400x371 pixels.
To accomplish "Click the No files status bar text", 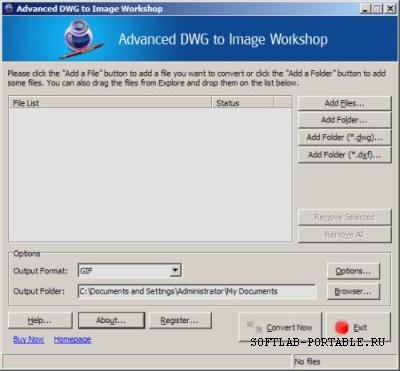I will 307,361.
